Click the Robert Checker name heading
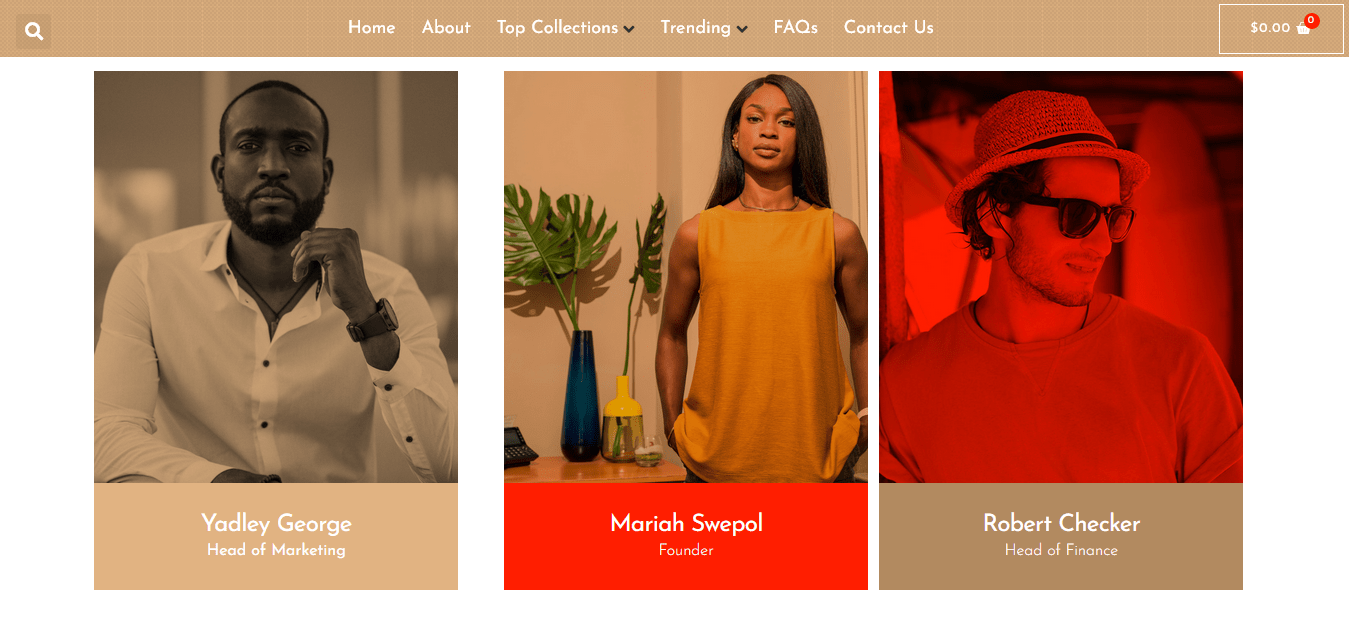Image resolution: width=1349 pixels, height=626 pixels. pyautogui.click(x=1061, y=523)
